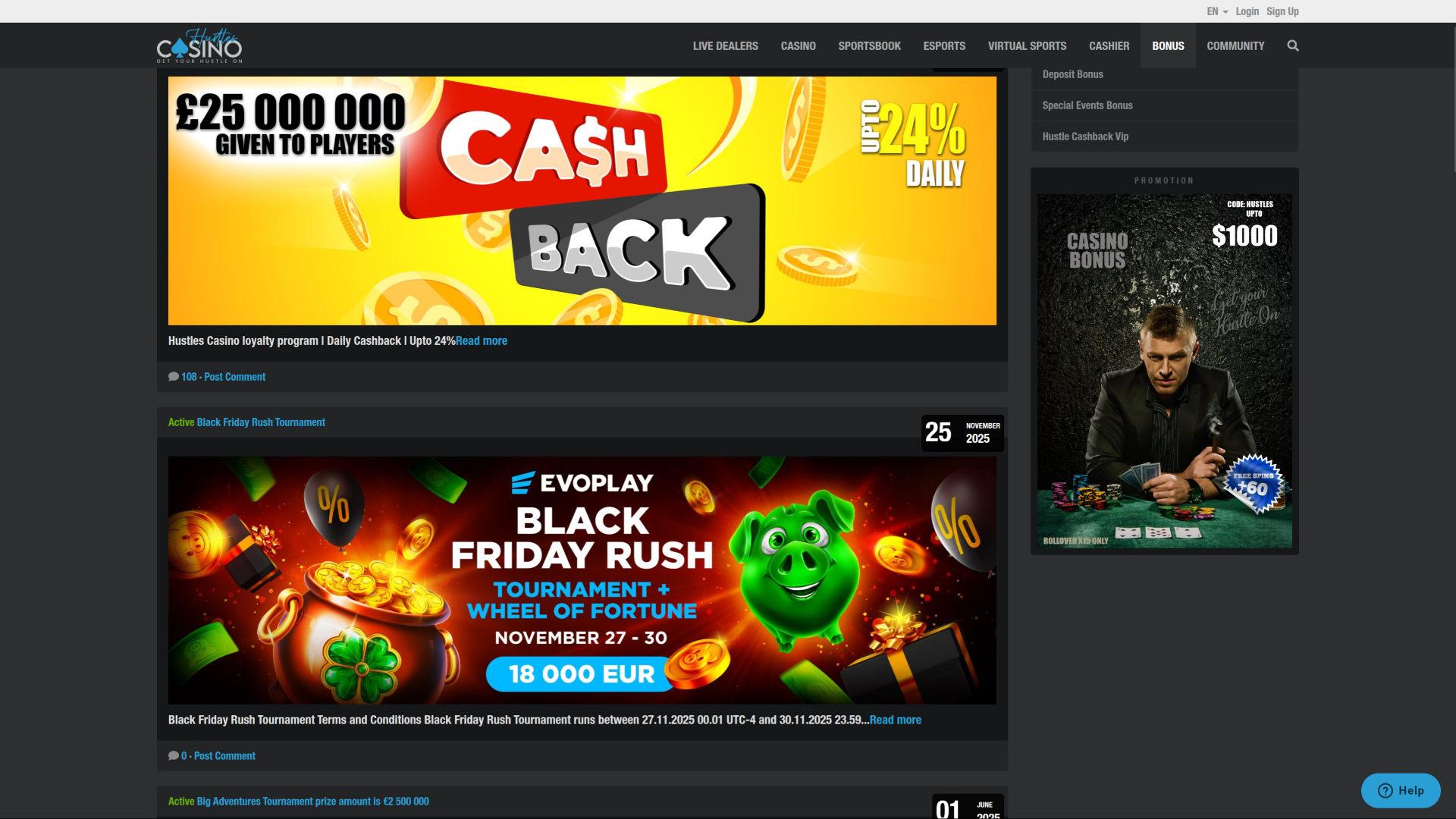Click the comment bubble icon showing 108 comments
The width and height of the screenshot is (1456, 819).
tap(174, 376)
